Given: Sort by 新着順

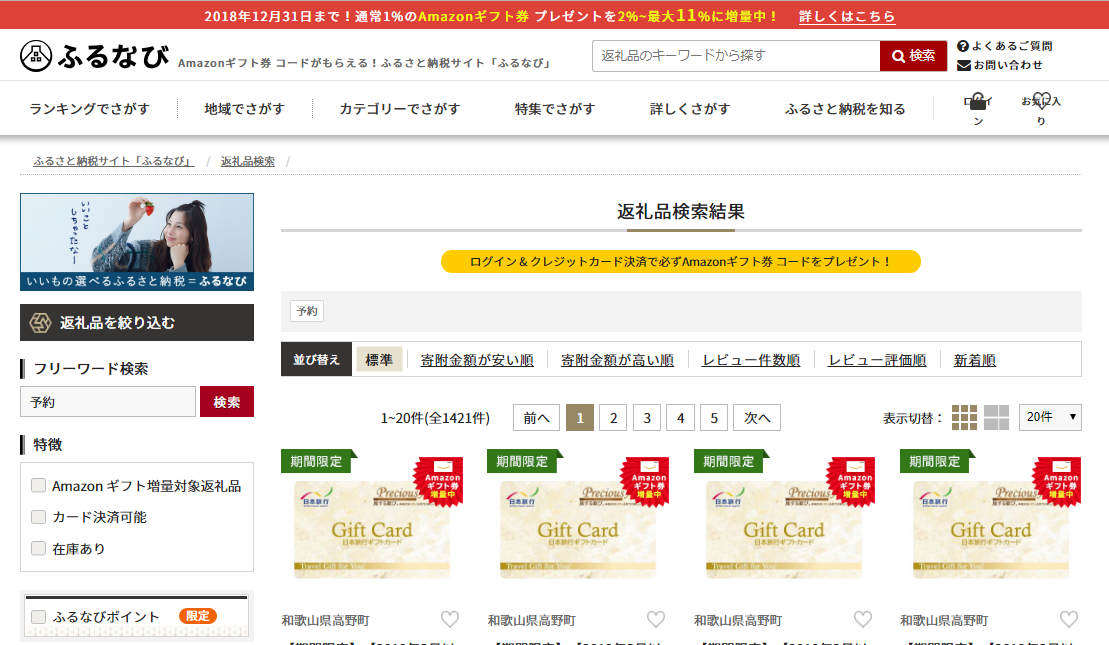Looking at the screenshot, I should (975, 360).
